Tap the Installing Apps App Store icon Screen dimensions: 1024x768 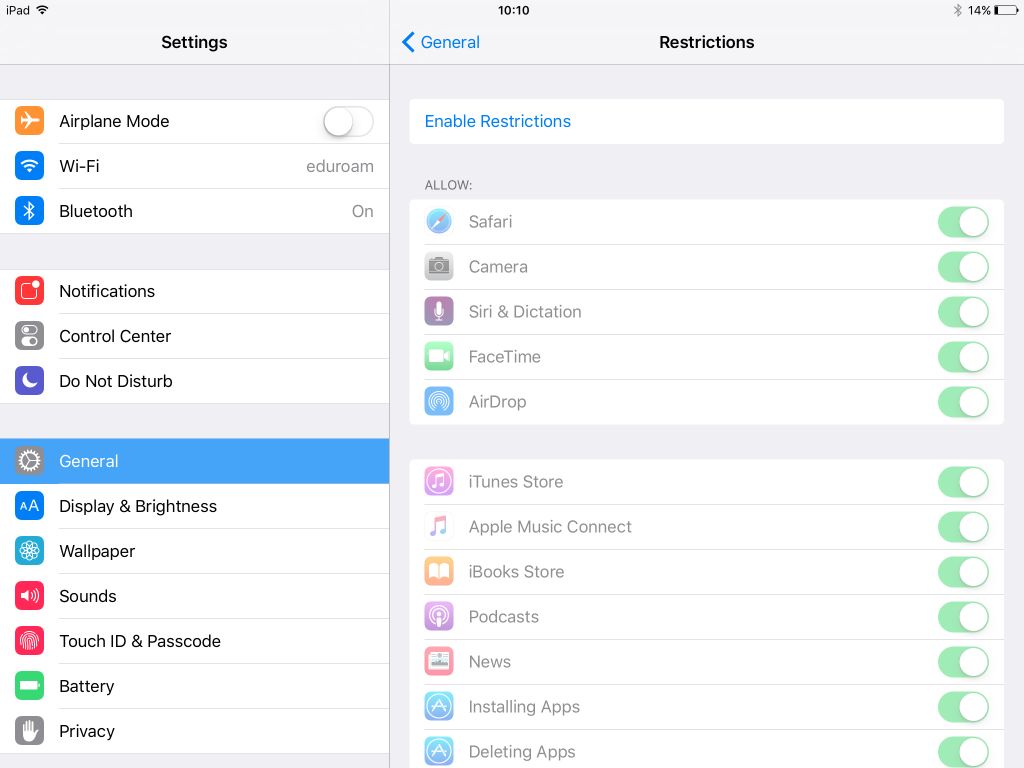point(439,707)
